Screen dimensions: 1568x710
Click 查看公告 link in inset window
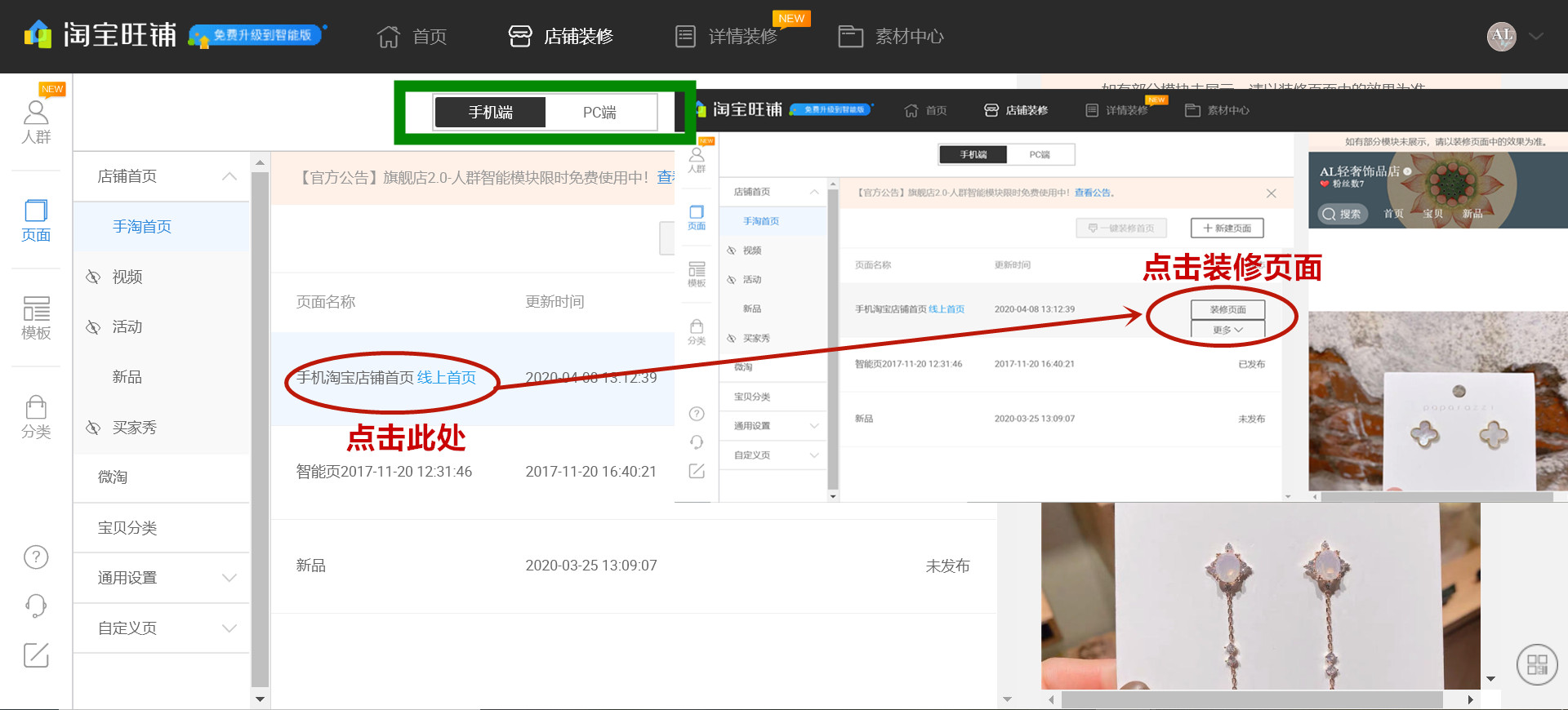coord(1094,193)
